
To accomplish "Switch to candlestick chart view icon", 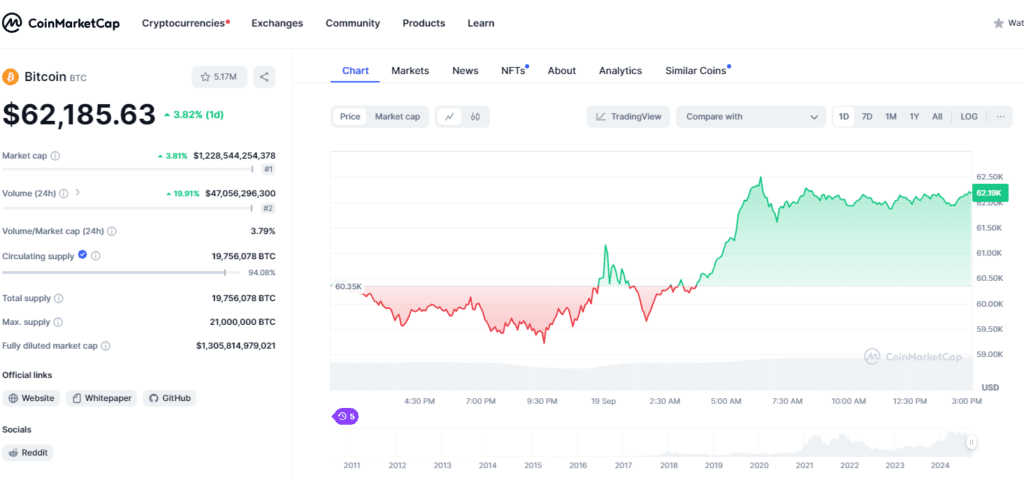I will coord(475,117).
